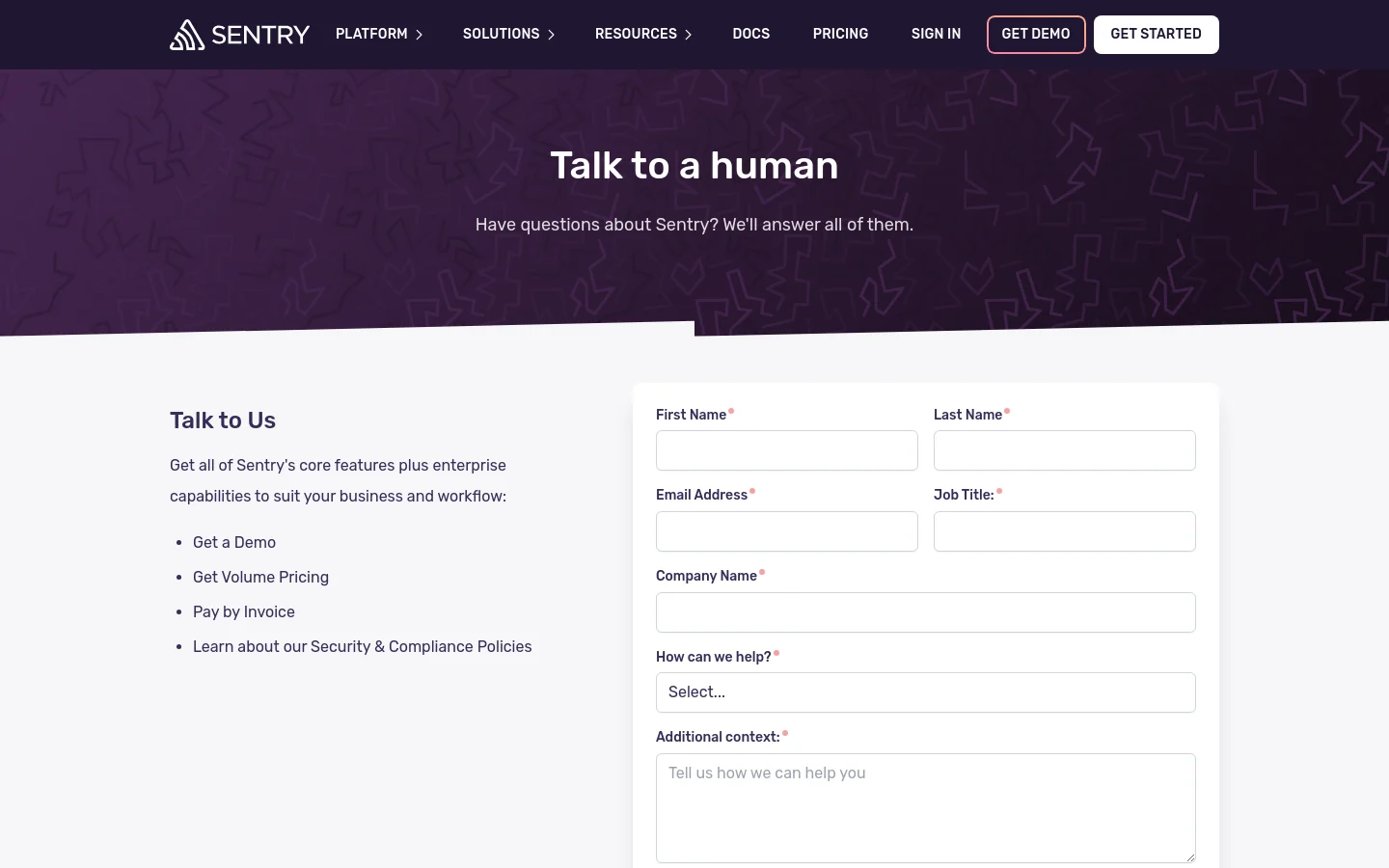This screenshot has width=1389, height=868.
Task: Click the Get Started button
Action: coord(1157,35)
